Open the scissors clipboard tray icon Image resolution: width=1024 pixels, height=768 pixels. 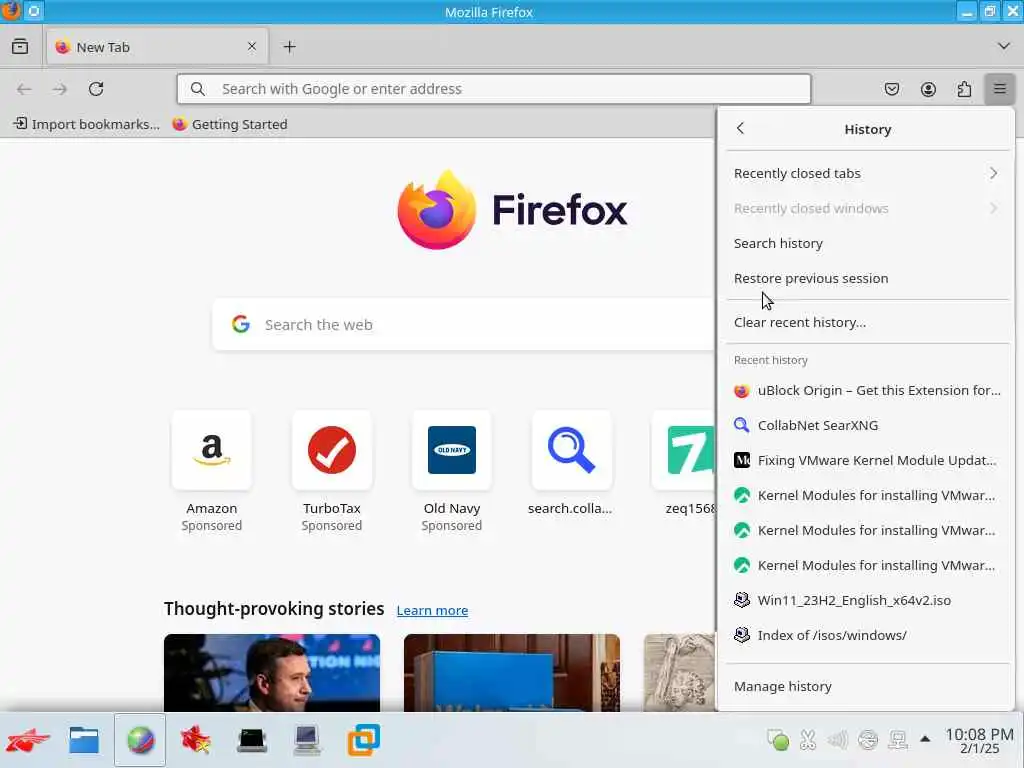[808, 740]
